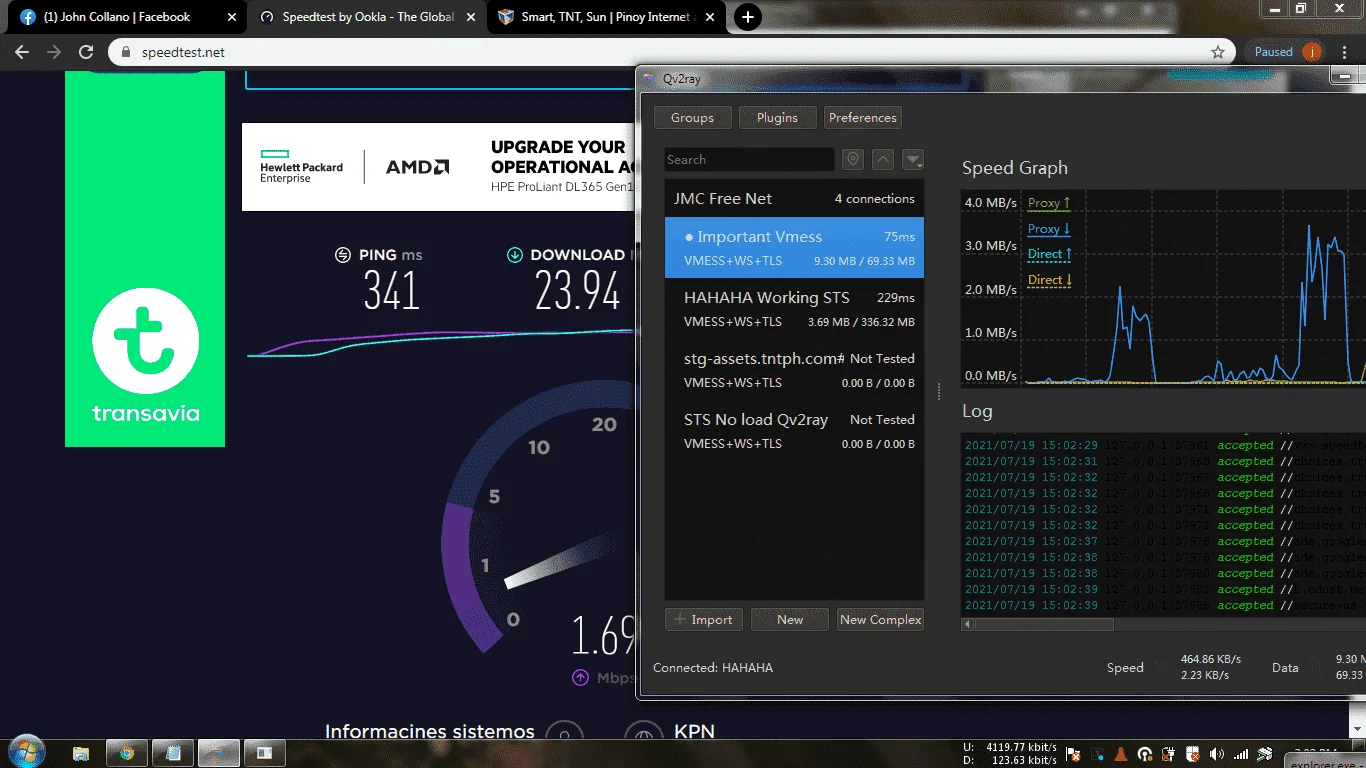Click the log line at 15:02:29
The width and height of the screenshot is (1366, 768).
1163,445
